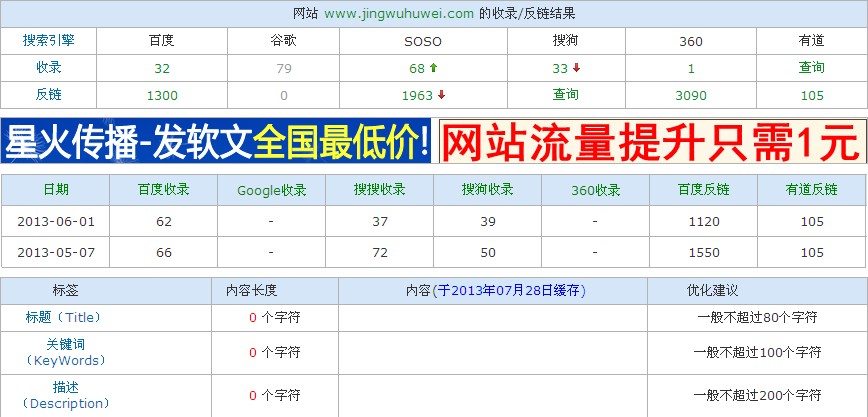Image resolution: width=868 pixels, height=417 pixels.
Task: Click the Google收录 column header
Action: click(272, 191)
